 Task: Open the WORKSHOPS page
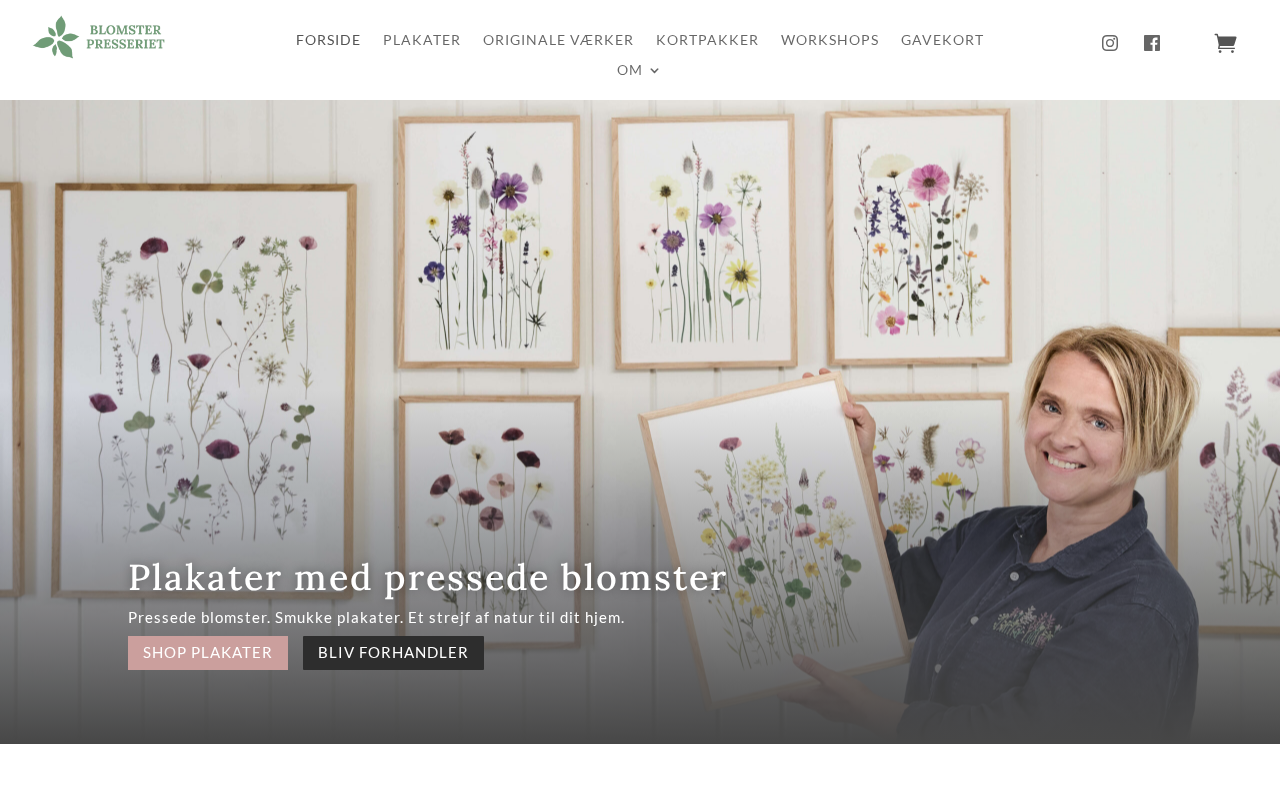click(x=830, y=40)
